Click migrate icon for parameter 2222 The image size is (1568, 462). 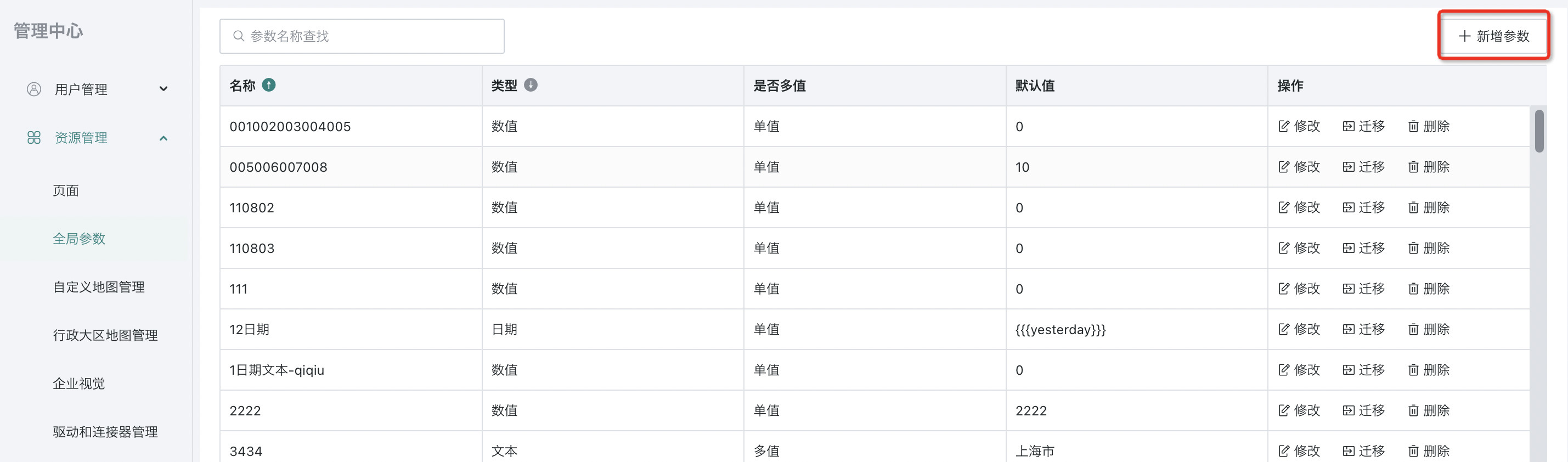tap(1348, 410)
